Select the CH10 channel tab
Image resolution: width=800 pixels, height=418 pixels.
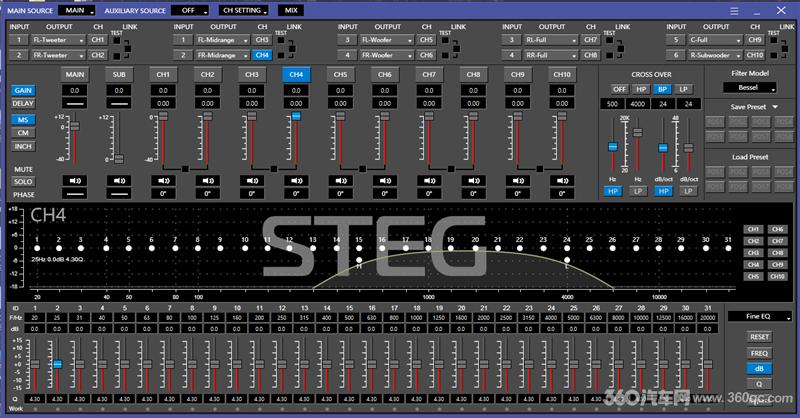point(562,75)
